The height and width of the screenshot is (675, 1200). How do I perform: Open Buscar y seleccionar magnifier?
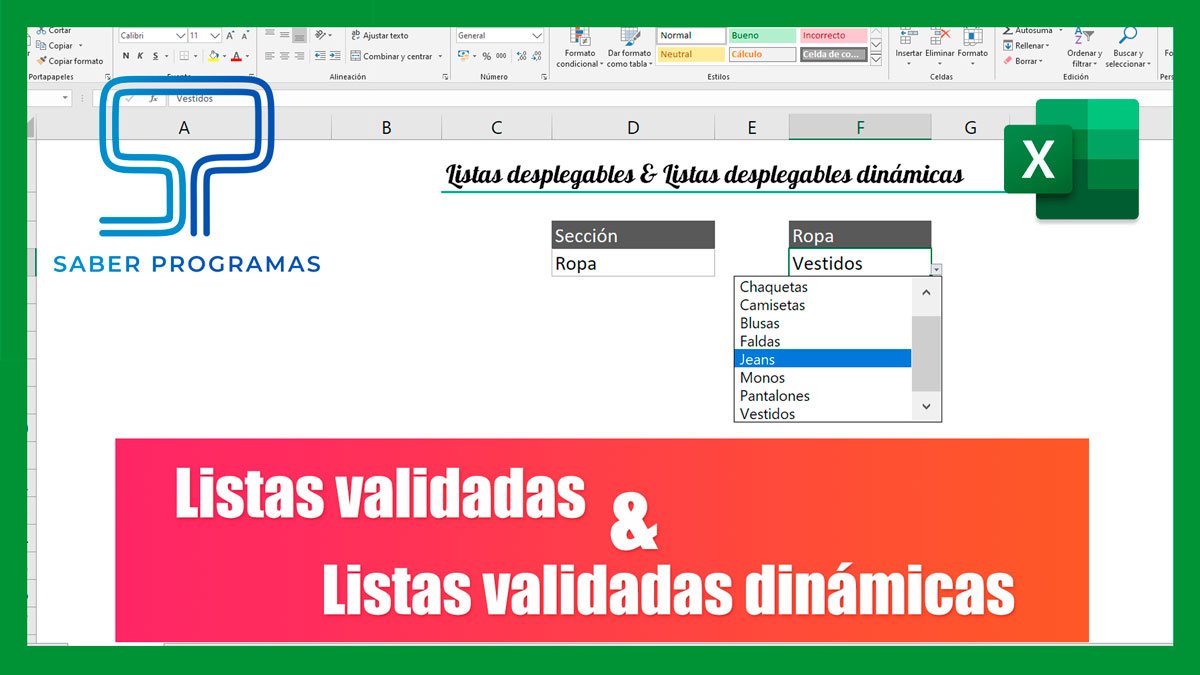point(1128,47)
